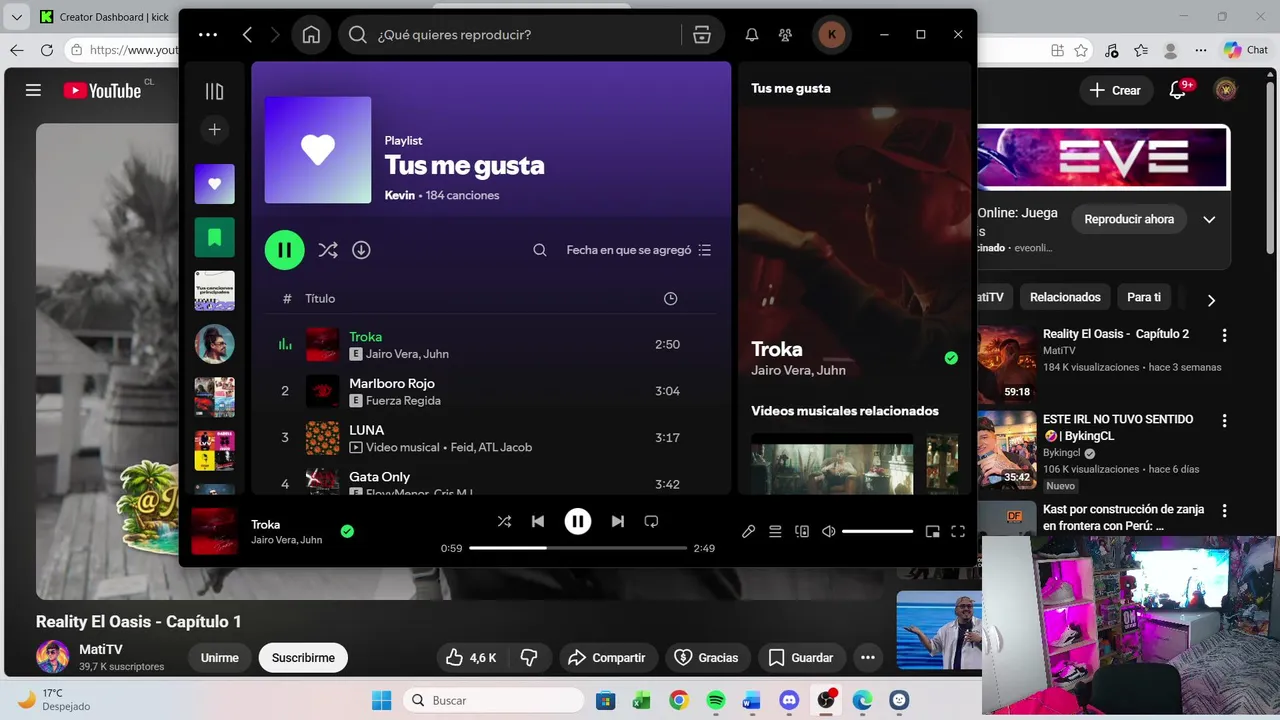Create new playlist with plus icon
The width and height of the screenshot is (1280, 720).
214,129
